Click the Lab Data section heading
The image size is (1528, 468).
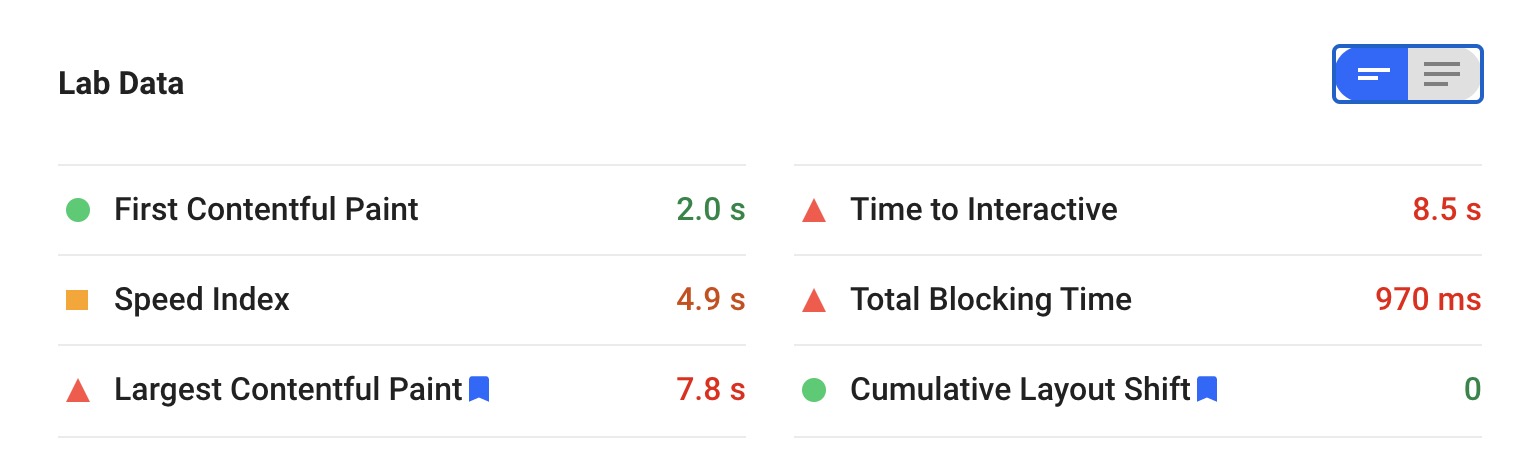point(121,83)
